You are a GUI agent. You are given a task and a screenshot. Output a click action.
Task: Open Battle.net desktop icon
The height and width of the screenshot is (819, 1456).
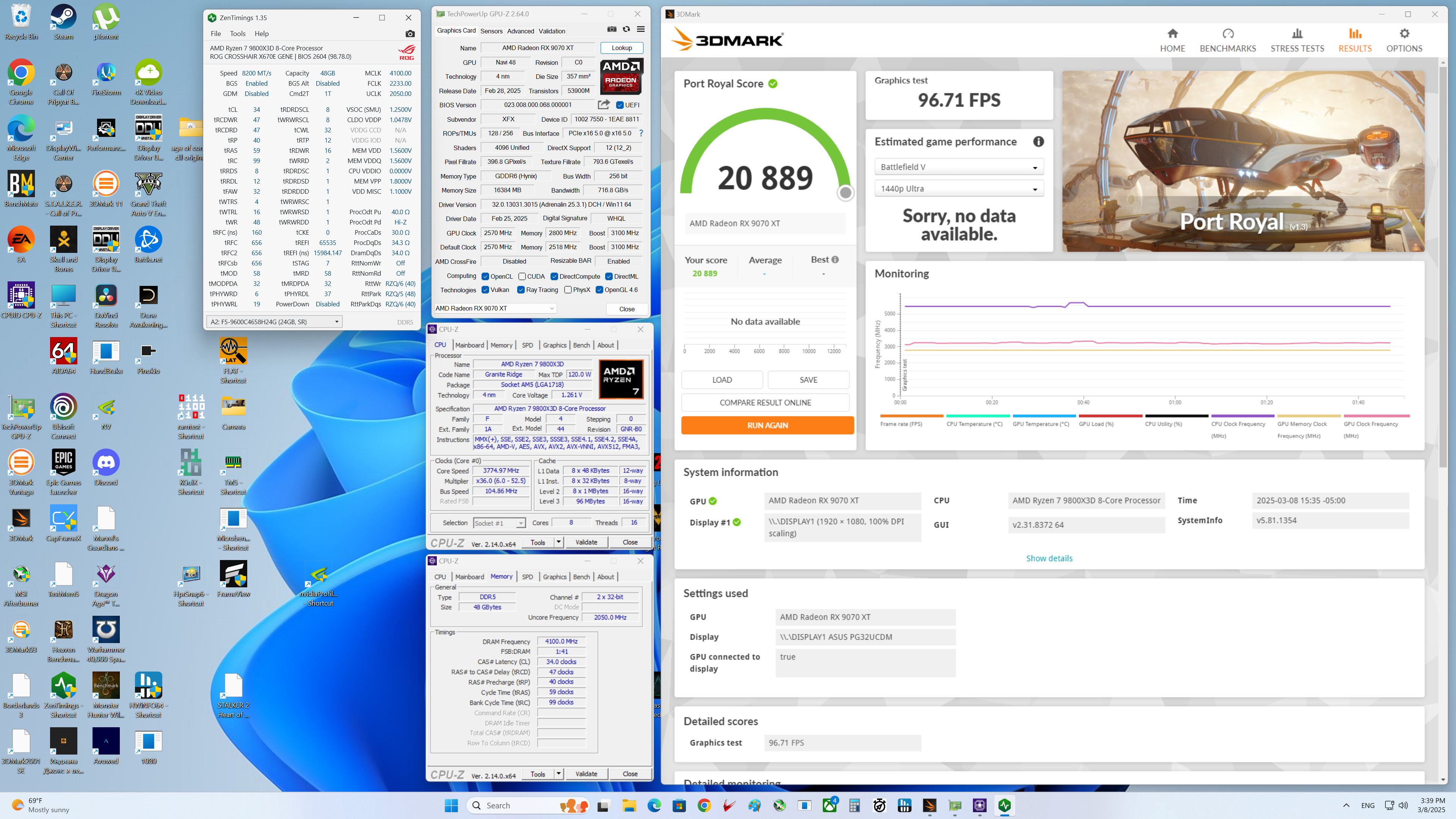pyautogui.click(x=148, y=244)
